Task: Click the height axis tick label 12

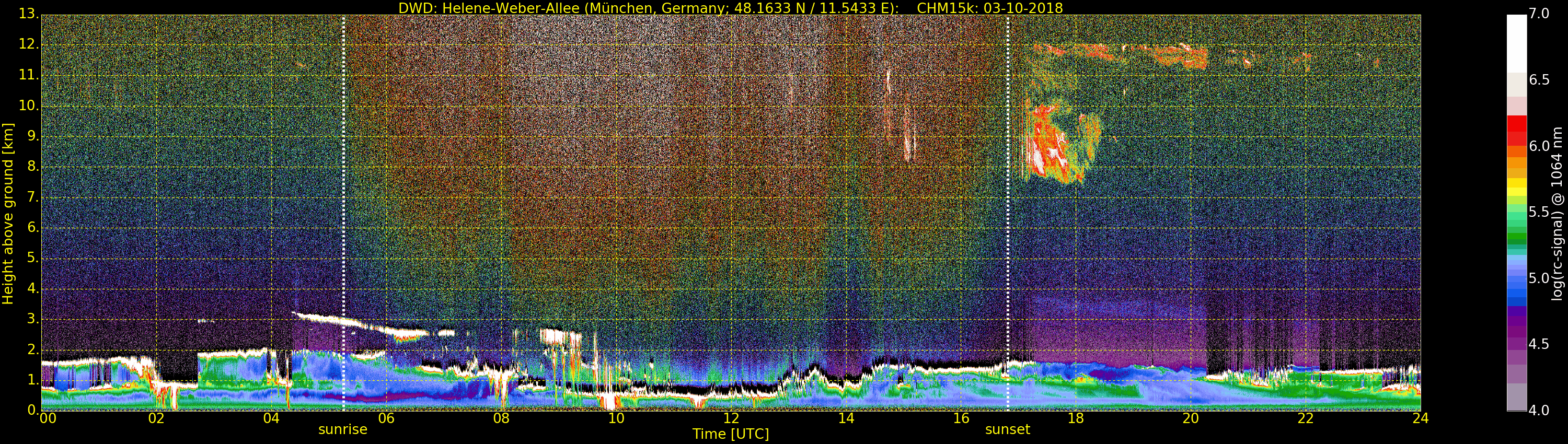Action: [28, 44]
